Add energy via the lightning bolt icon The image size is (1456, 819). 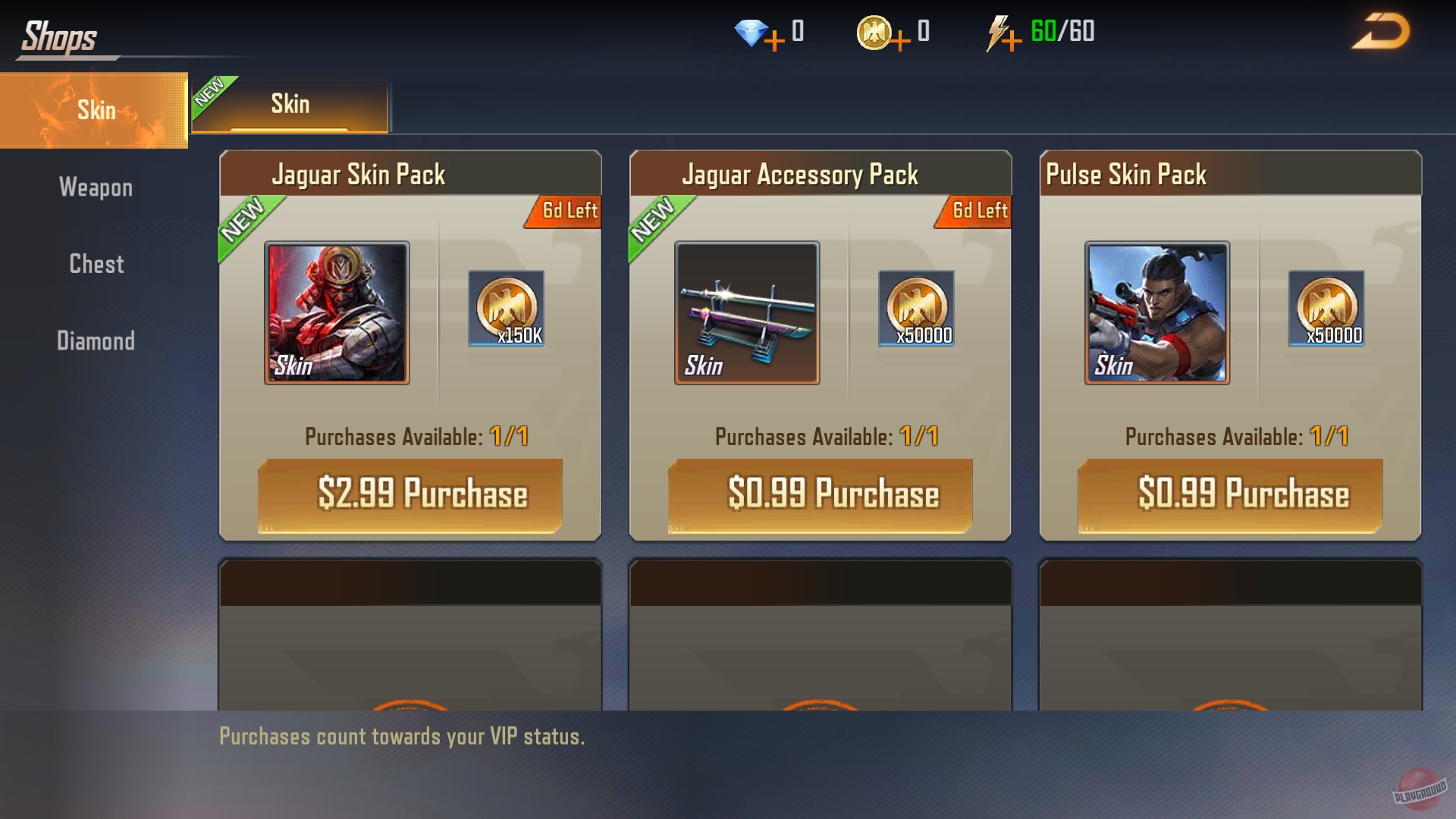[1003, 34]
